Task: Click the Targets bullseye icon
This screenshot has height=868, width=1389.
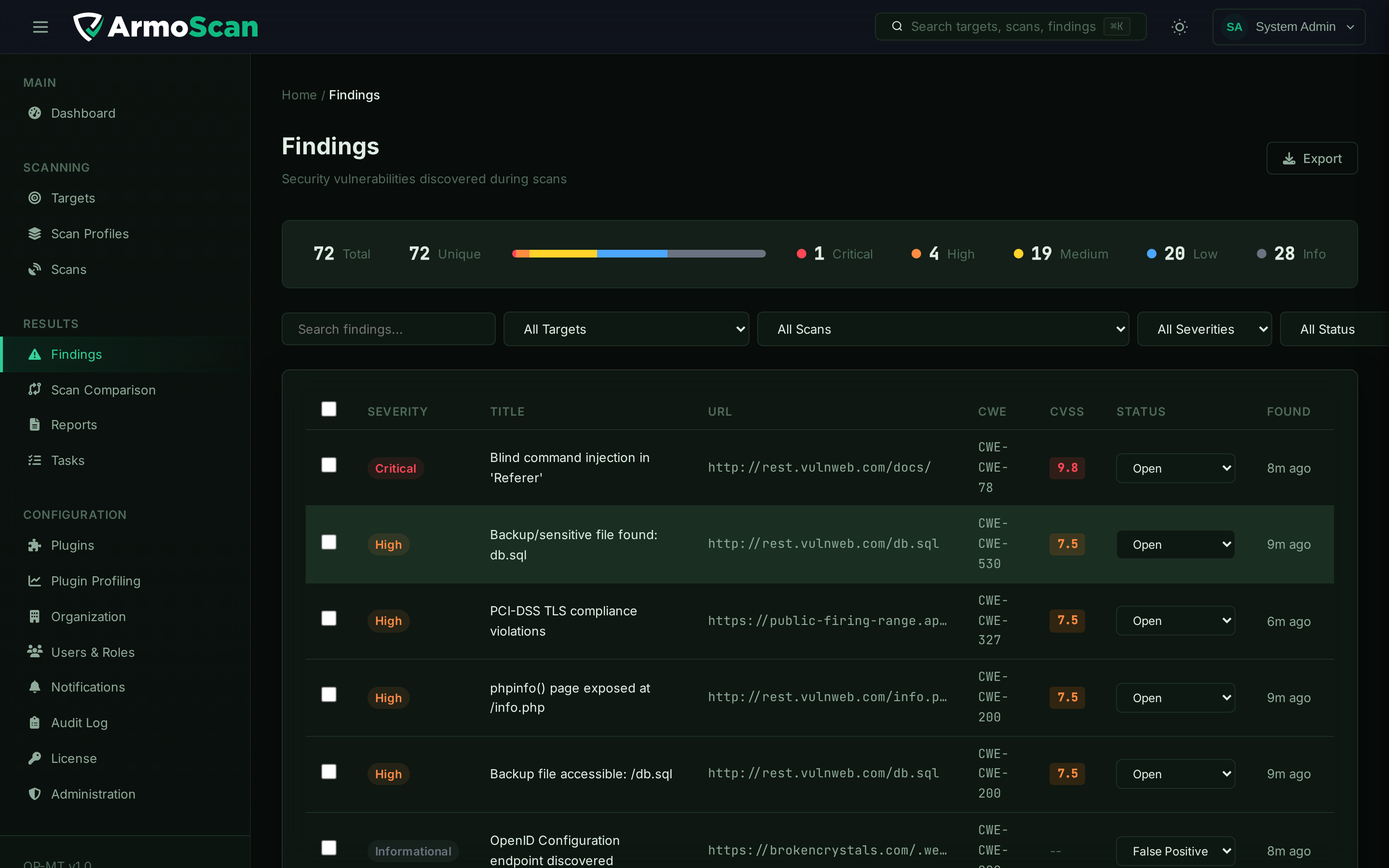Action: [34, 198]
